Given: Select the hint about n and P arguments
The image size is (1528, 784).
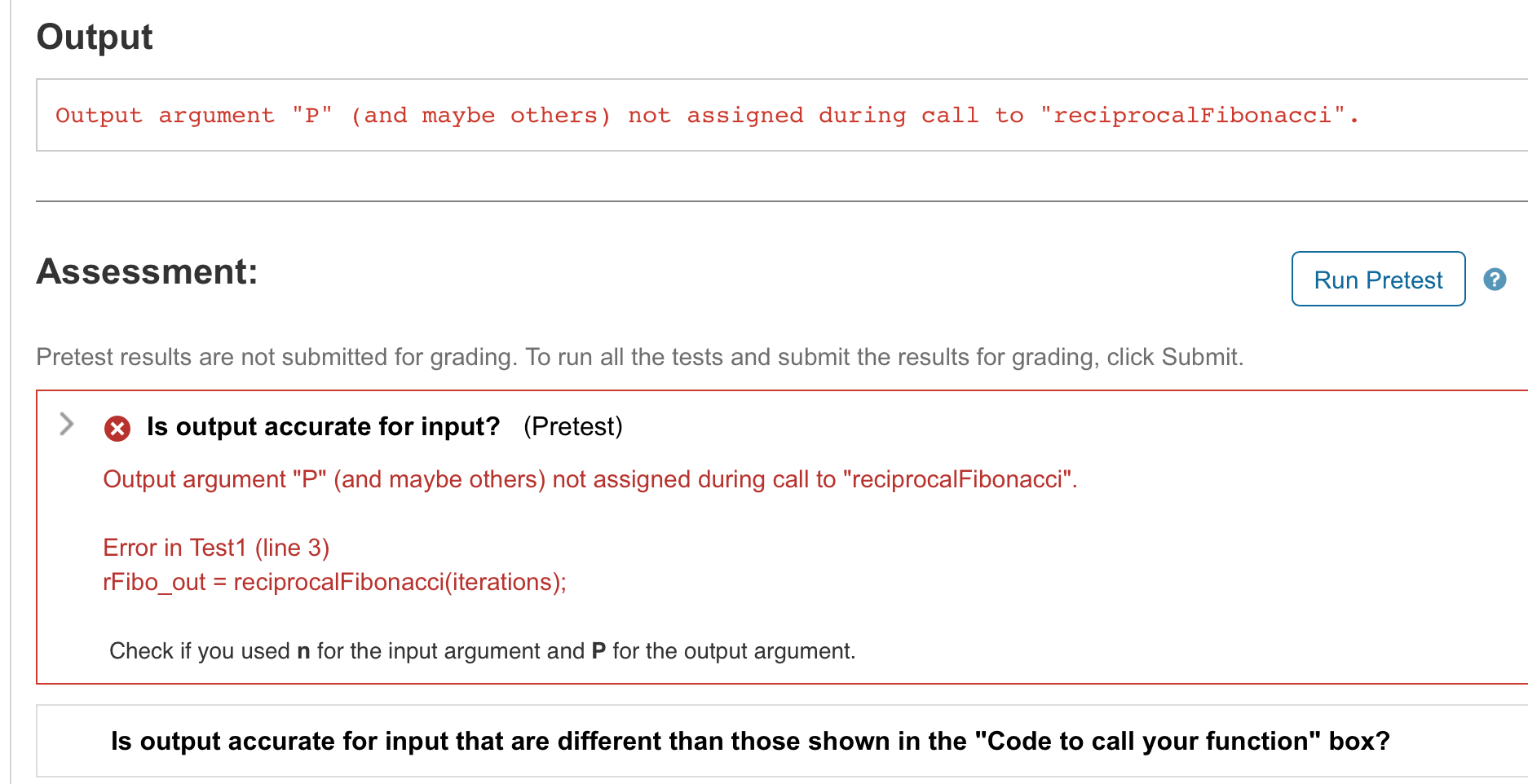Looking at the screenshot, I should pyautogui.click(x=482, y=650).
